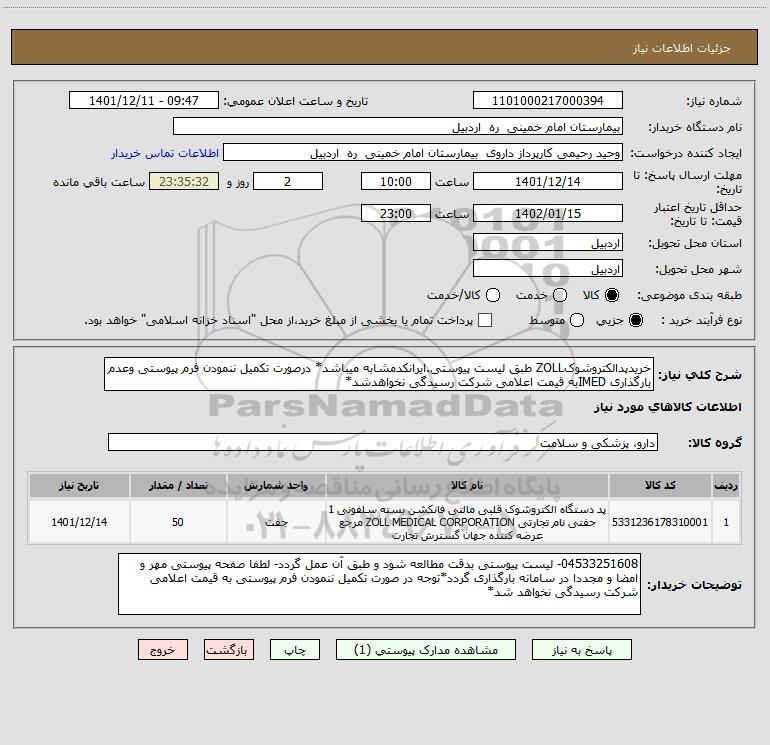Click the پاسخ به نیاز button

[581, 650]
